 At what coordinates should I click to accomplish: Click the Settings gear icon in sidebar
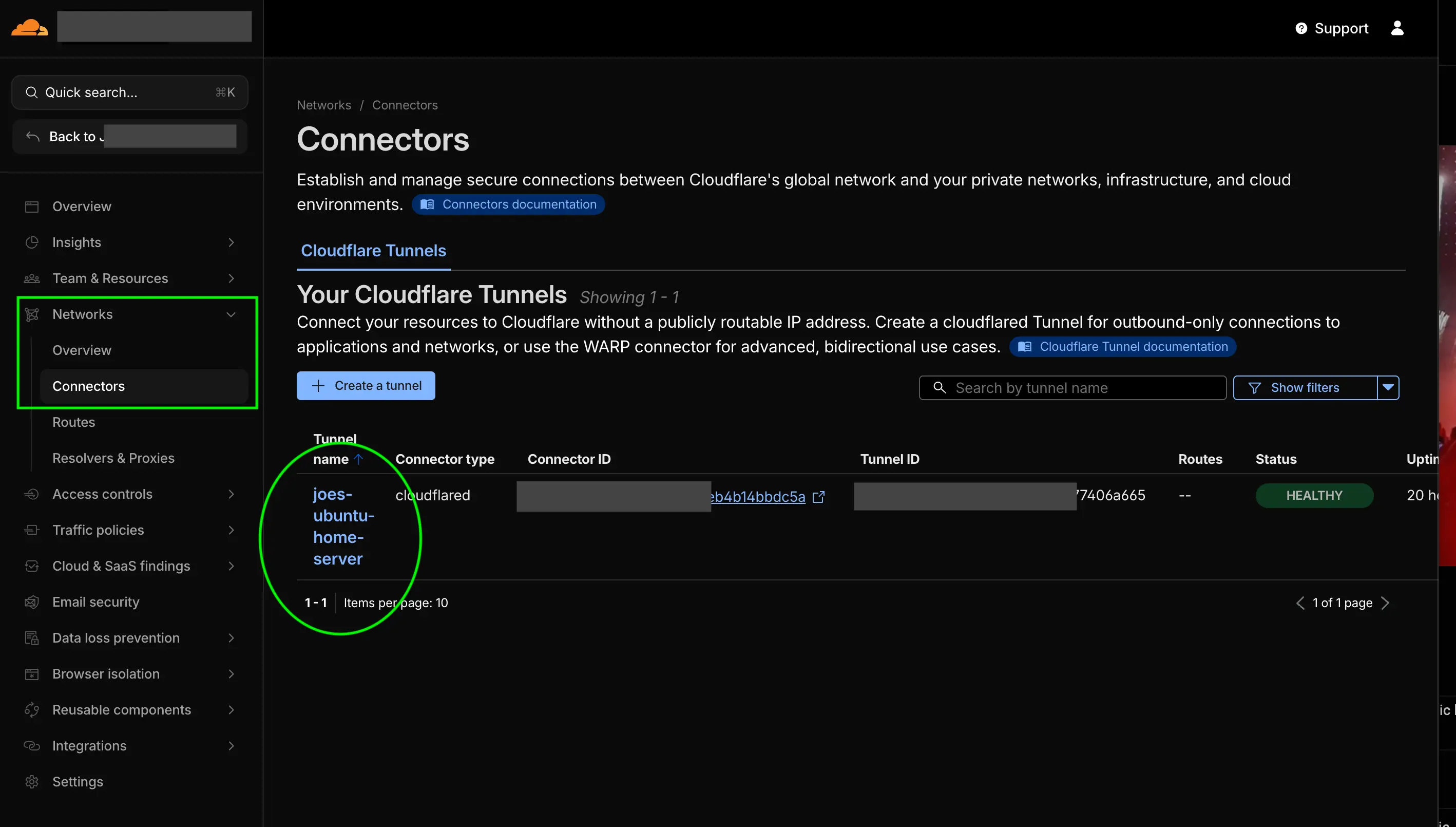tap(32, 782)
